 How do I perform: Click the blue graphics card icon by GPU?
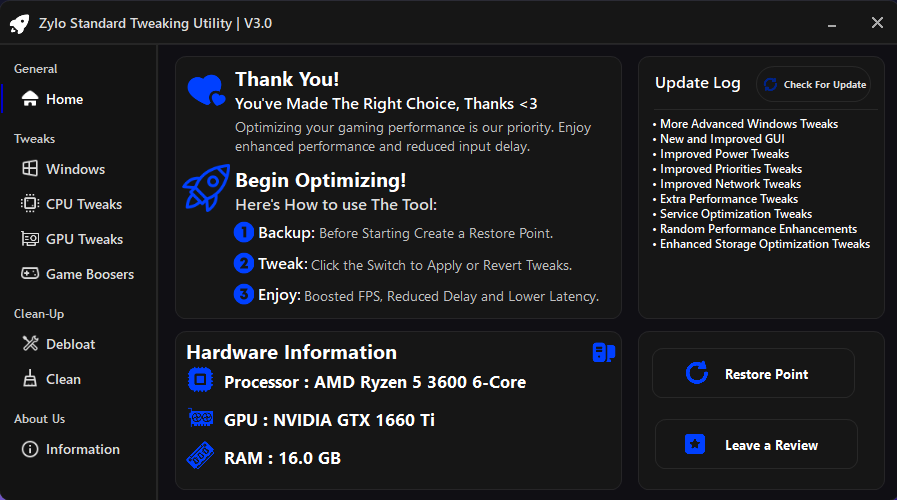click(201, 418)
